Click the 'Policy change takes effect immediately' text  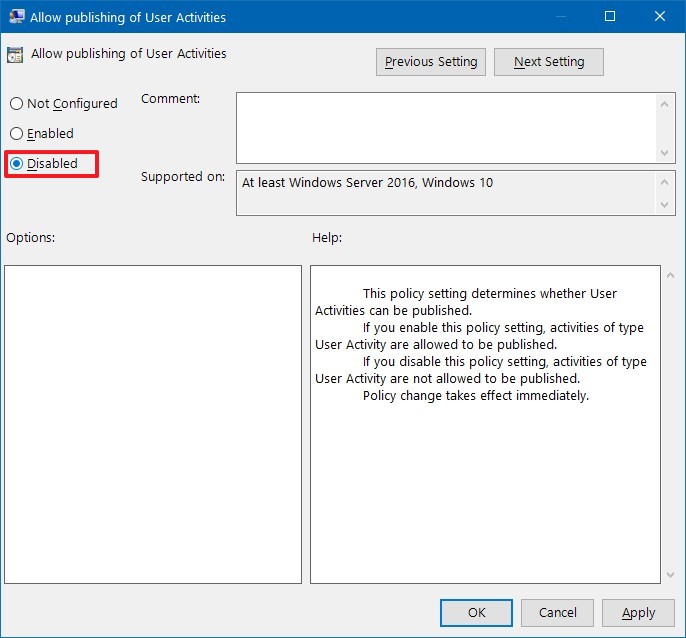[x=476, y=396]
